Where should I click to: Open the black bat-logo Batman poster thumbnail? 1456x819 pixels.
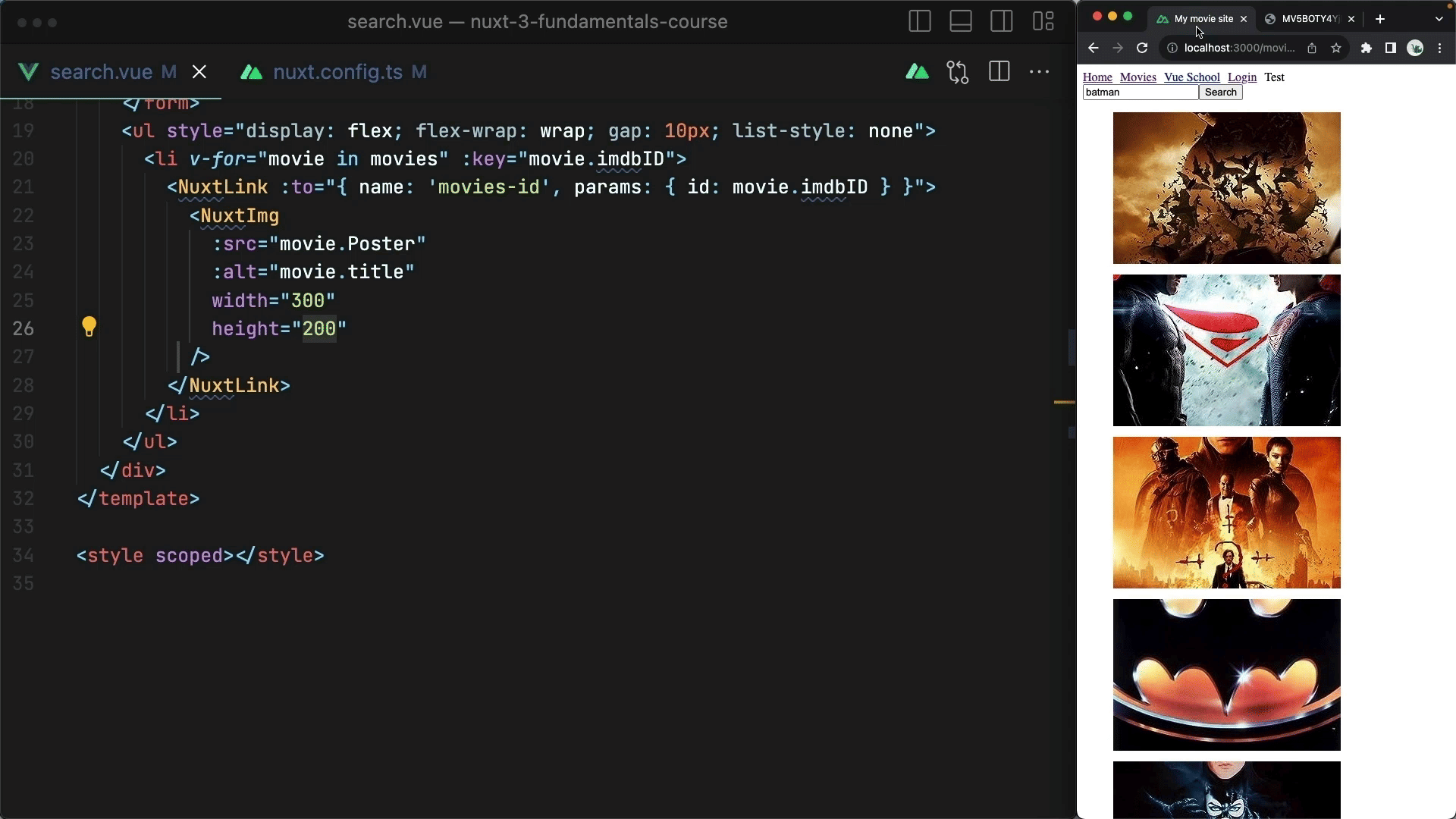[x=1227, y=675]
